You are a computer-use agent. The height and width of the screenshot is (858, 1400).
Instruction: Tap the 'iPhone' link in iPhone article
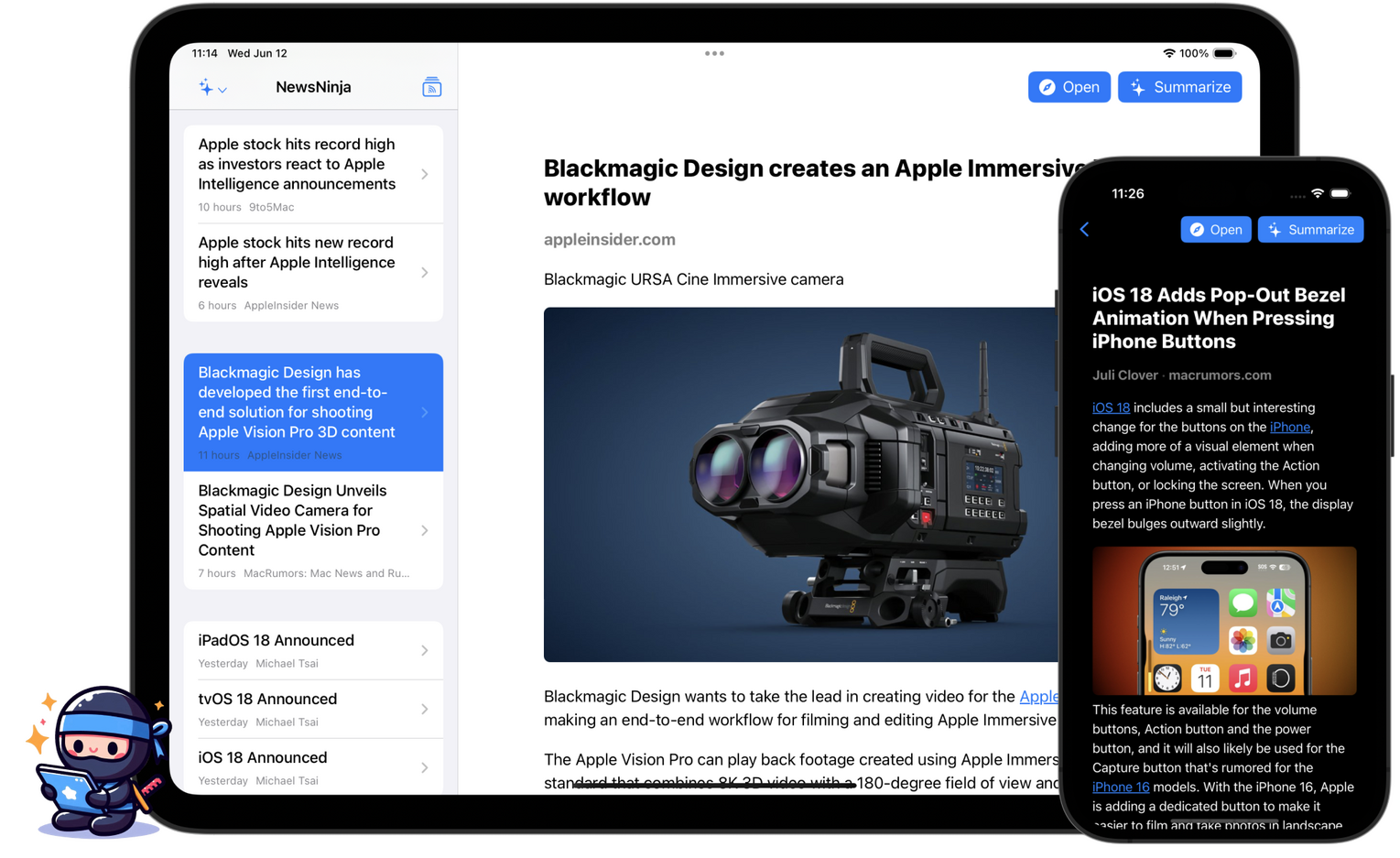(x=1289, y=427)
